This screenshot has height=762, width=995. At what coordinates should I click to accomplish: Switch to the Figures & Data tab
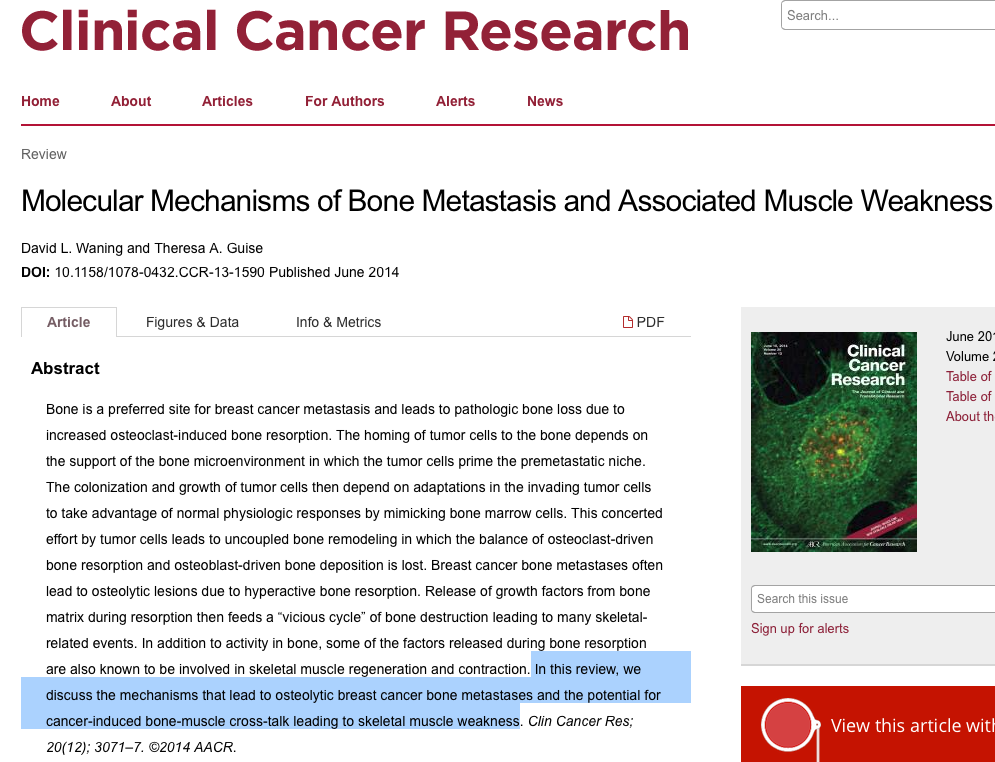192,322
